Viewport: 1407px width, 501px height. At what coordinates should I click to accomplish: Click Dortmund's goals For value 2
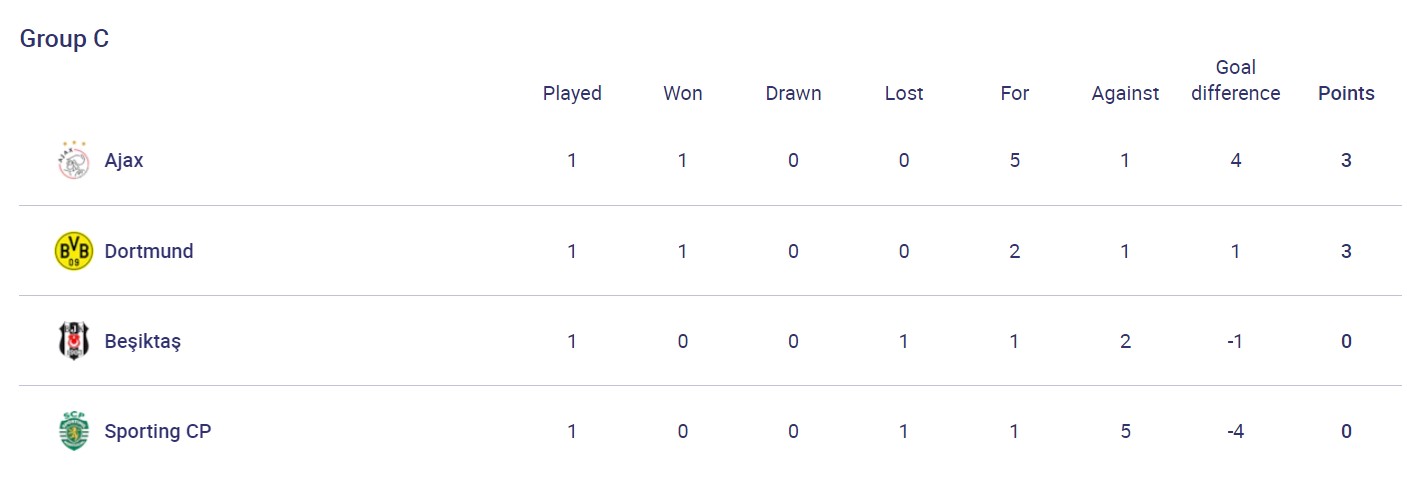1015,251
